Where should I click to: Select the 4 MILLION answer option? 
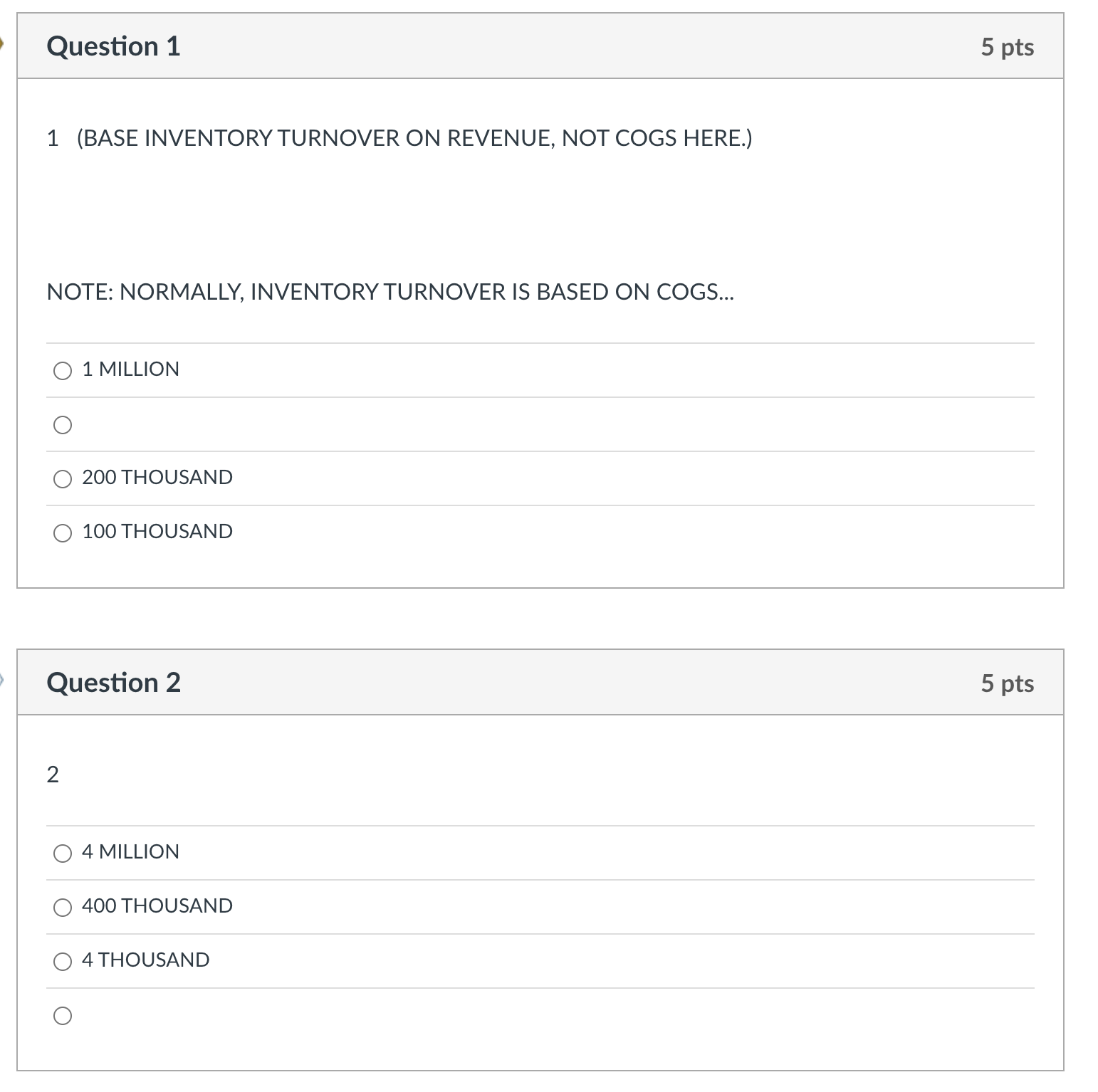pos(63,853)
